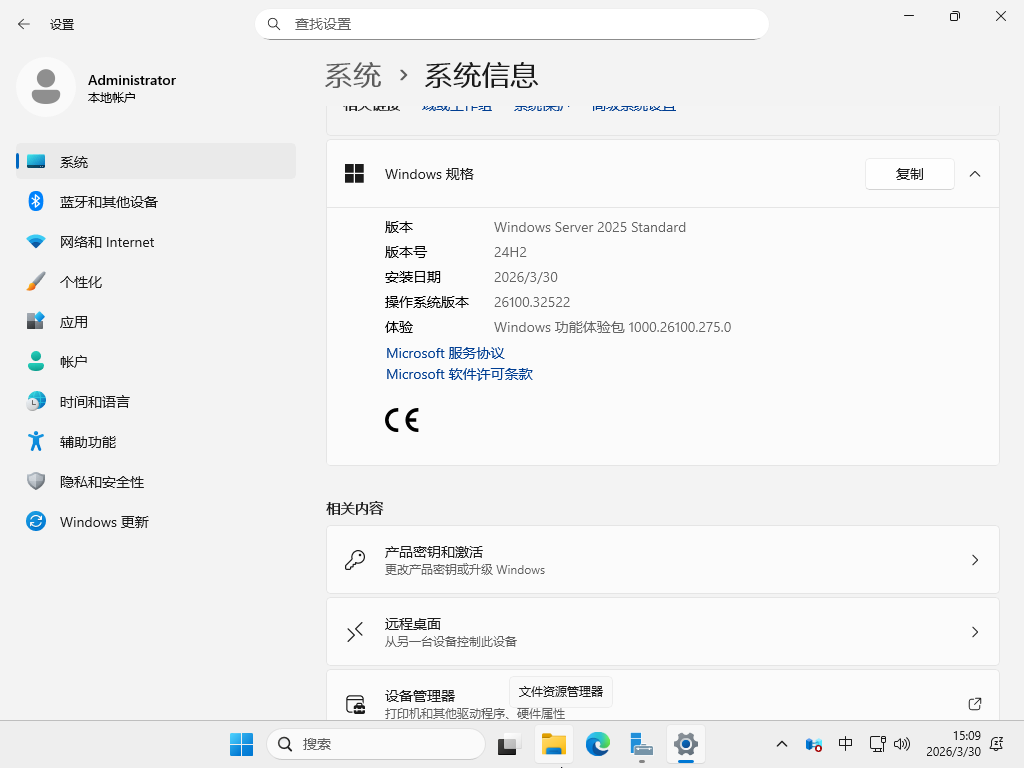Open the Start menu via Windows logo
Image resolution: width=1024 pixels, height=768 pixels.
240,744
